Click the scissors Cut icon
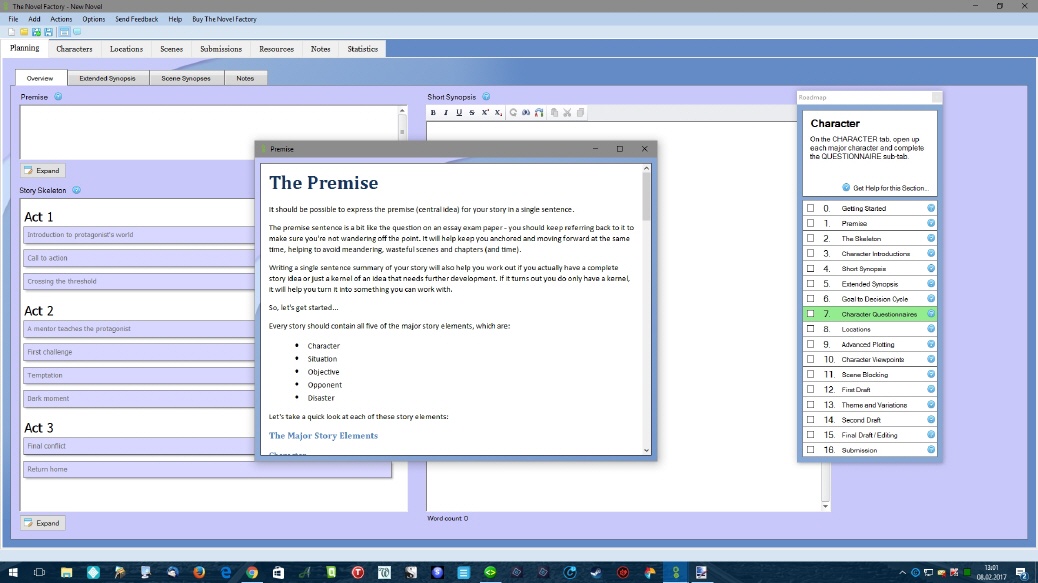The width and height of the screenshot is (1038, 583). (567, 112)
